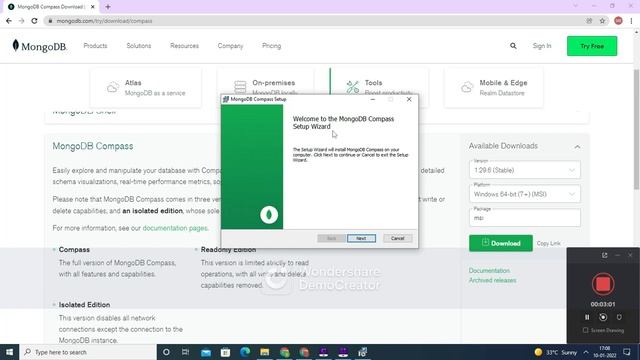640x360 pixels.
Task: Click the Package msi field
Action: [524, 218]
